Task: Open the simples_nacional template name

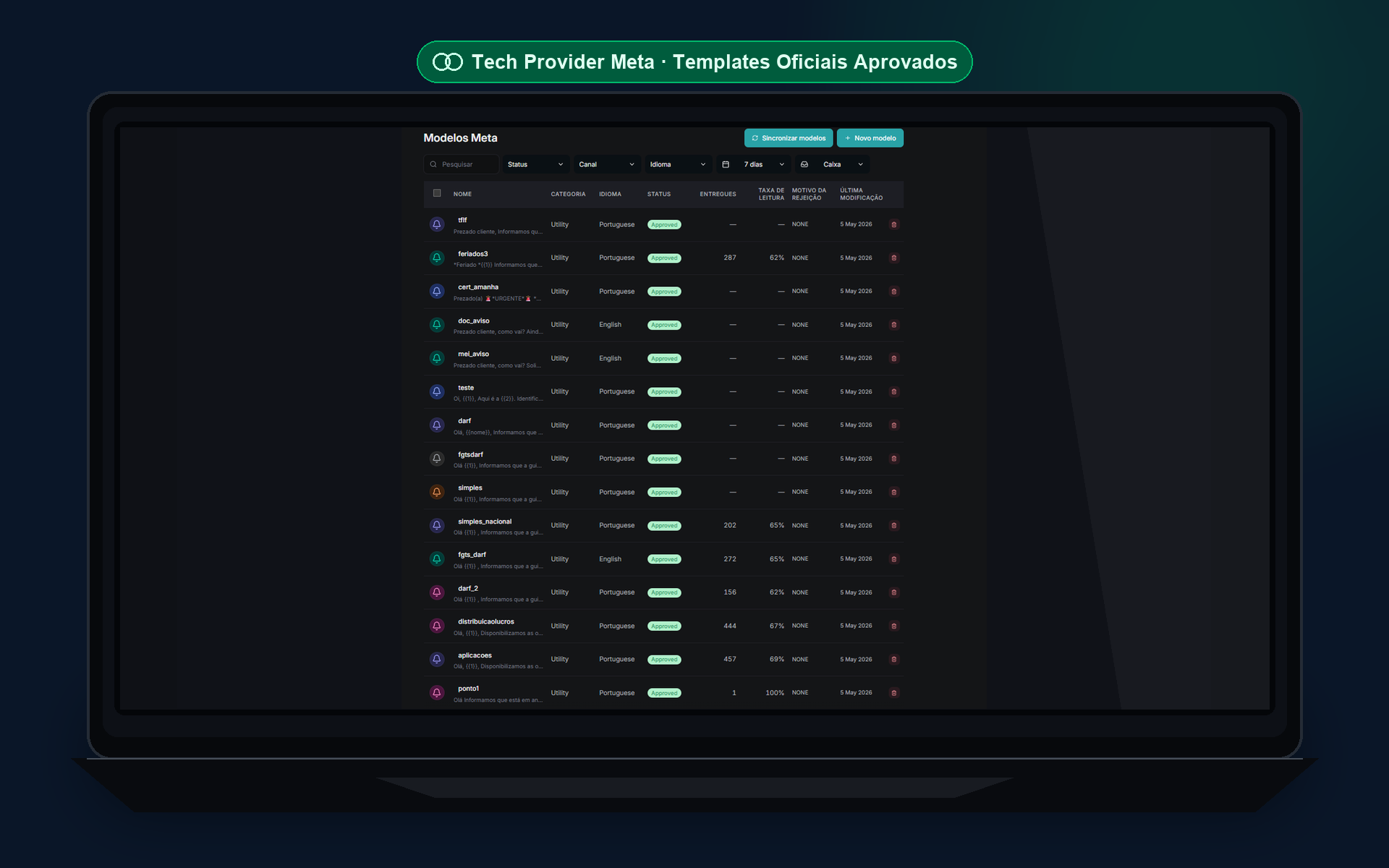Action: (x=485, y=522)
